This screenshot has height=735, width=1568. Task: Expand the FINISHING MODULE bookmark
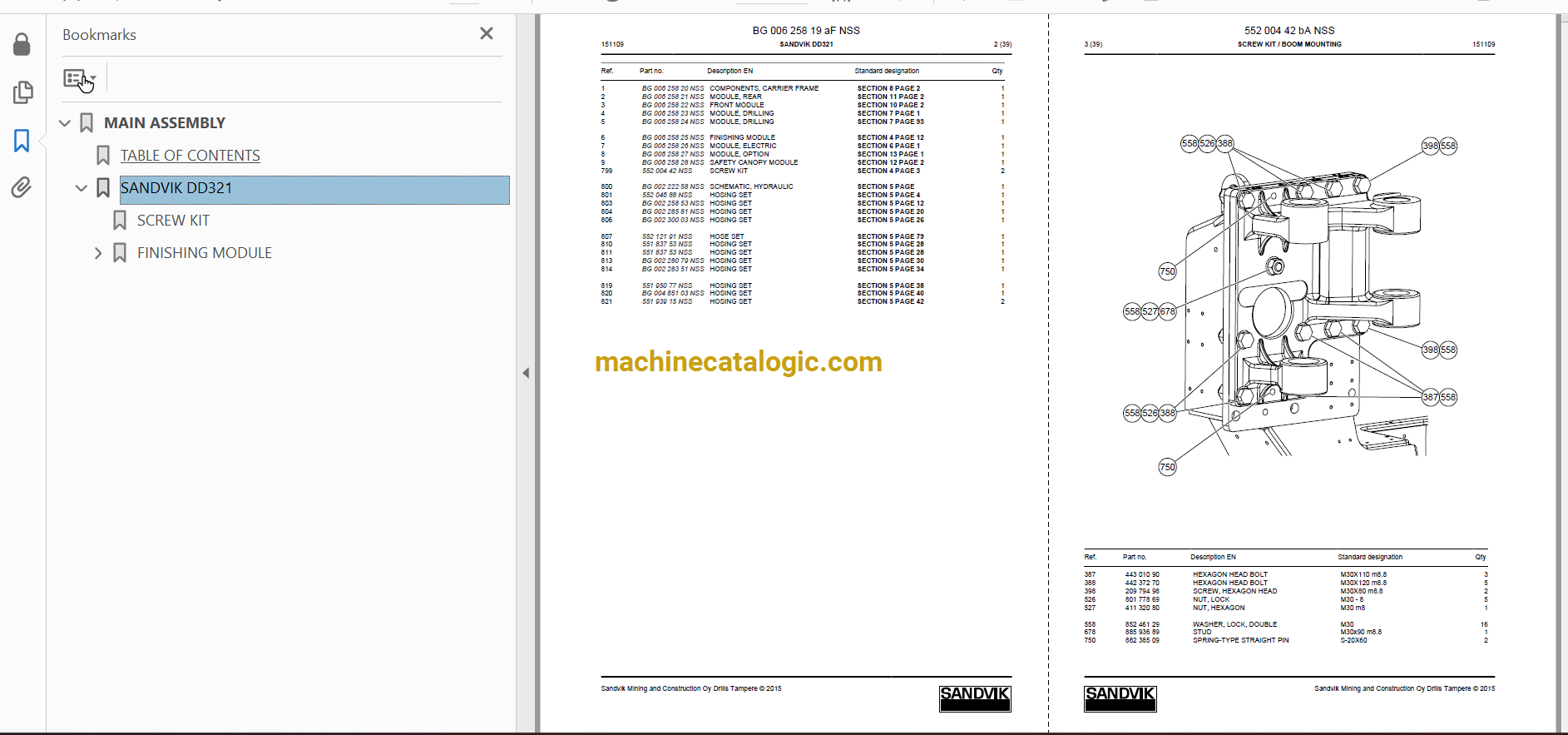coord(98,253)
